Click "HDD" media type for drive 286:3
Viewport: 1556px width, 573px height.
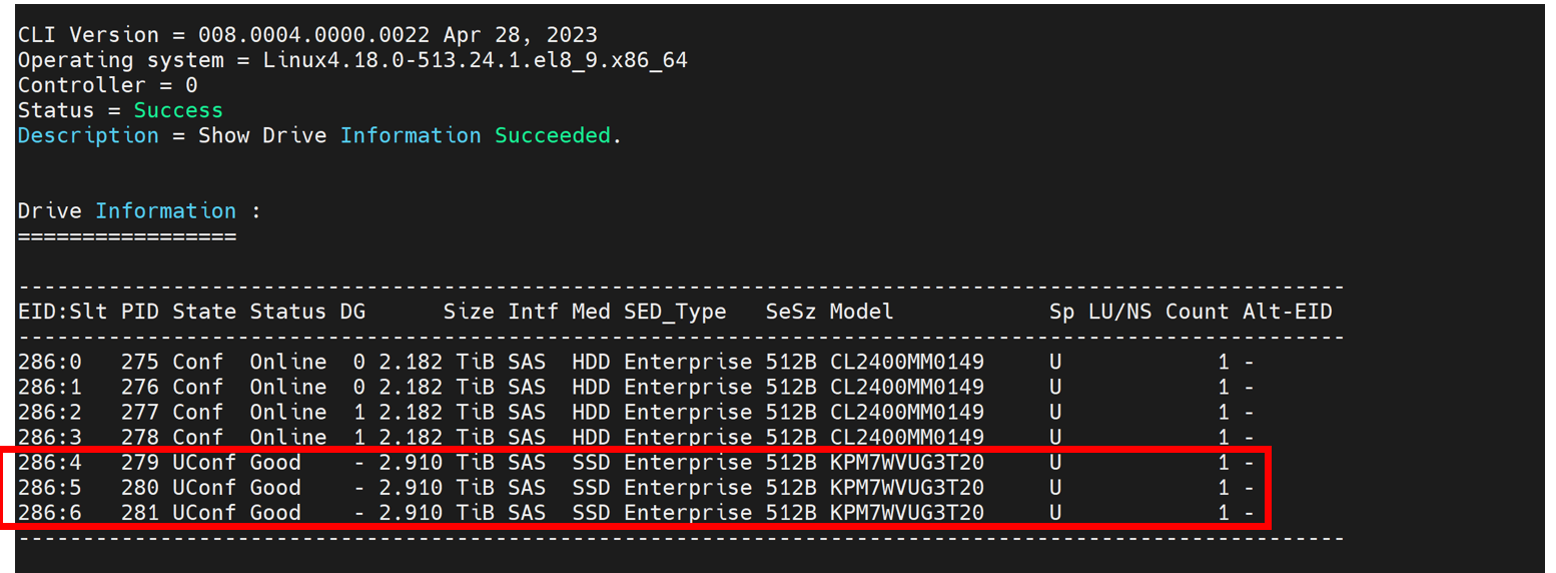point(591,437)
